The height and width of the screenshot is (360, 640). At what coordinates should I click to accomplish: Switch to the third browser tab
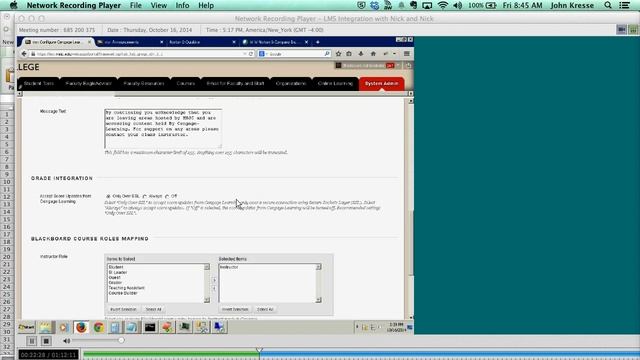(x=201, y=42)
